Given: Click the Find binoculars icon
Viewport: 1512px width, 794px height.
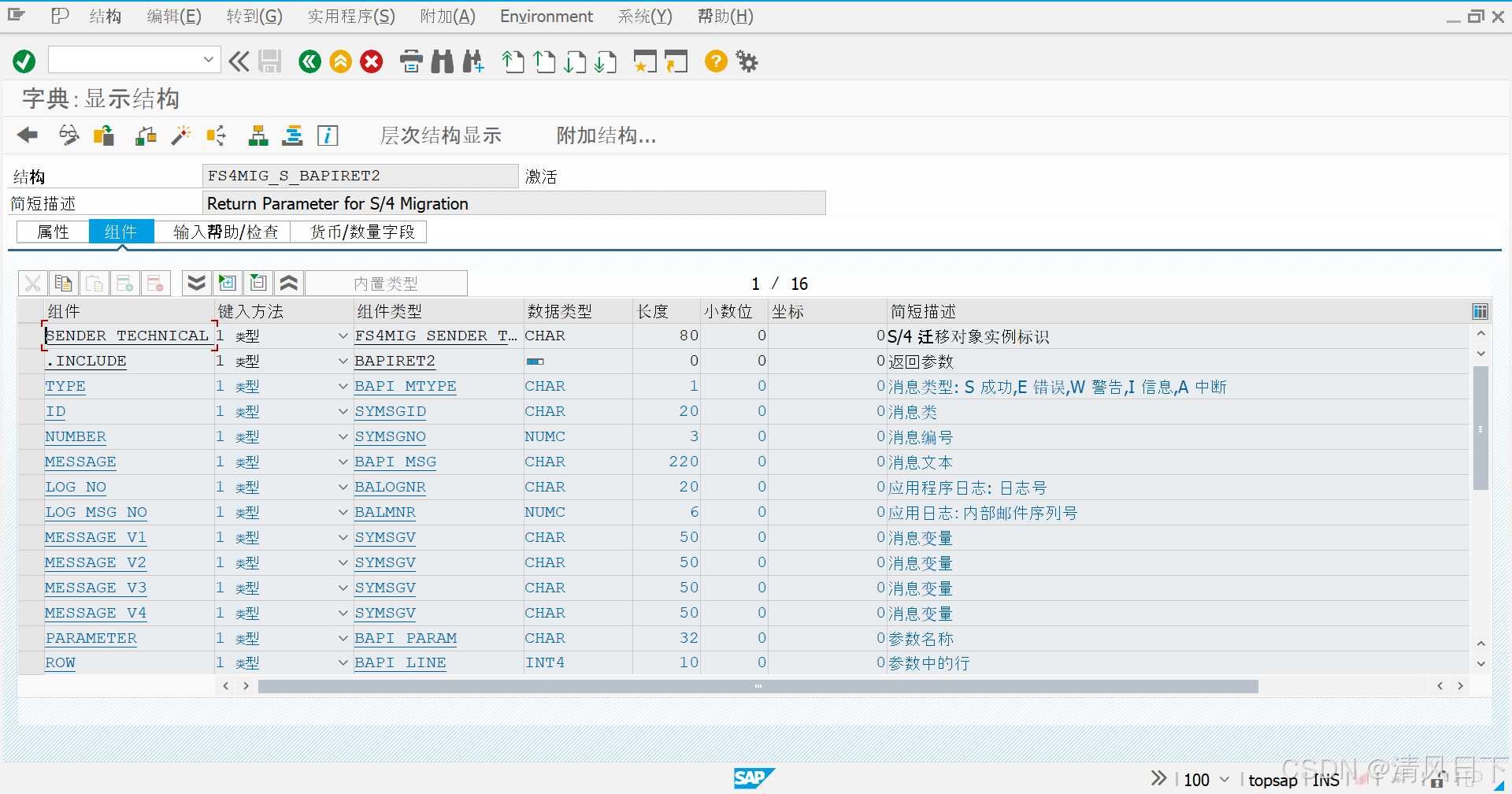Looking at the screenshot, I should coord(443,61).
